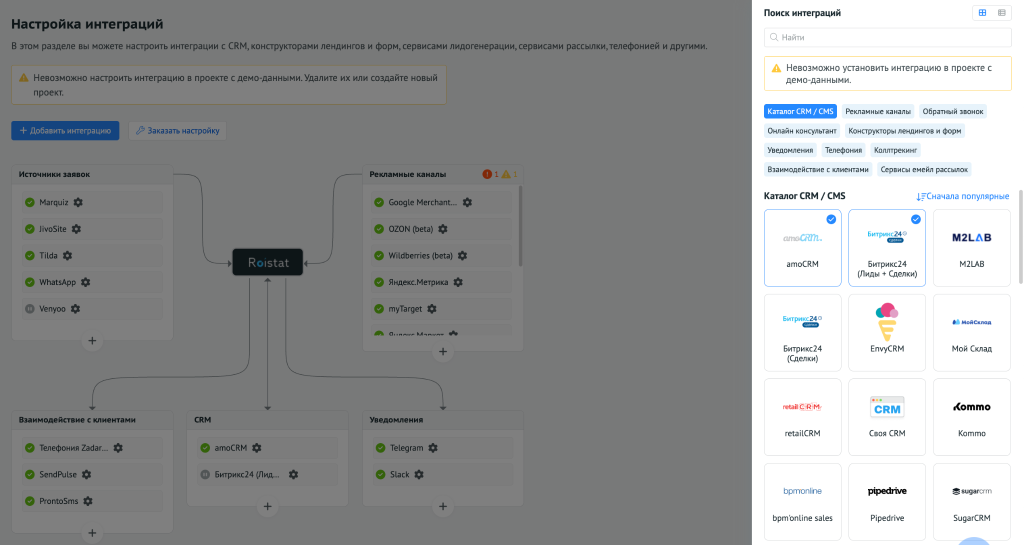The width and height of the screenshot is (1024, 545).
Task: Select the Взаимодействие с клиентами category tag
Action: [818, 170]
